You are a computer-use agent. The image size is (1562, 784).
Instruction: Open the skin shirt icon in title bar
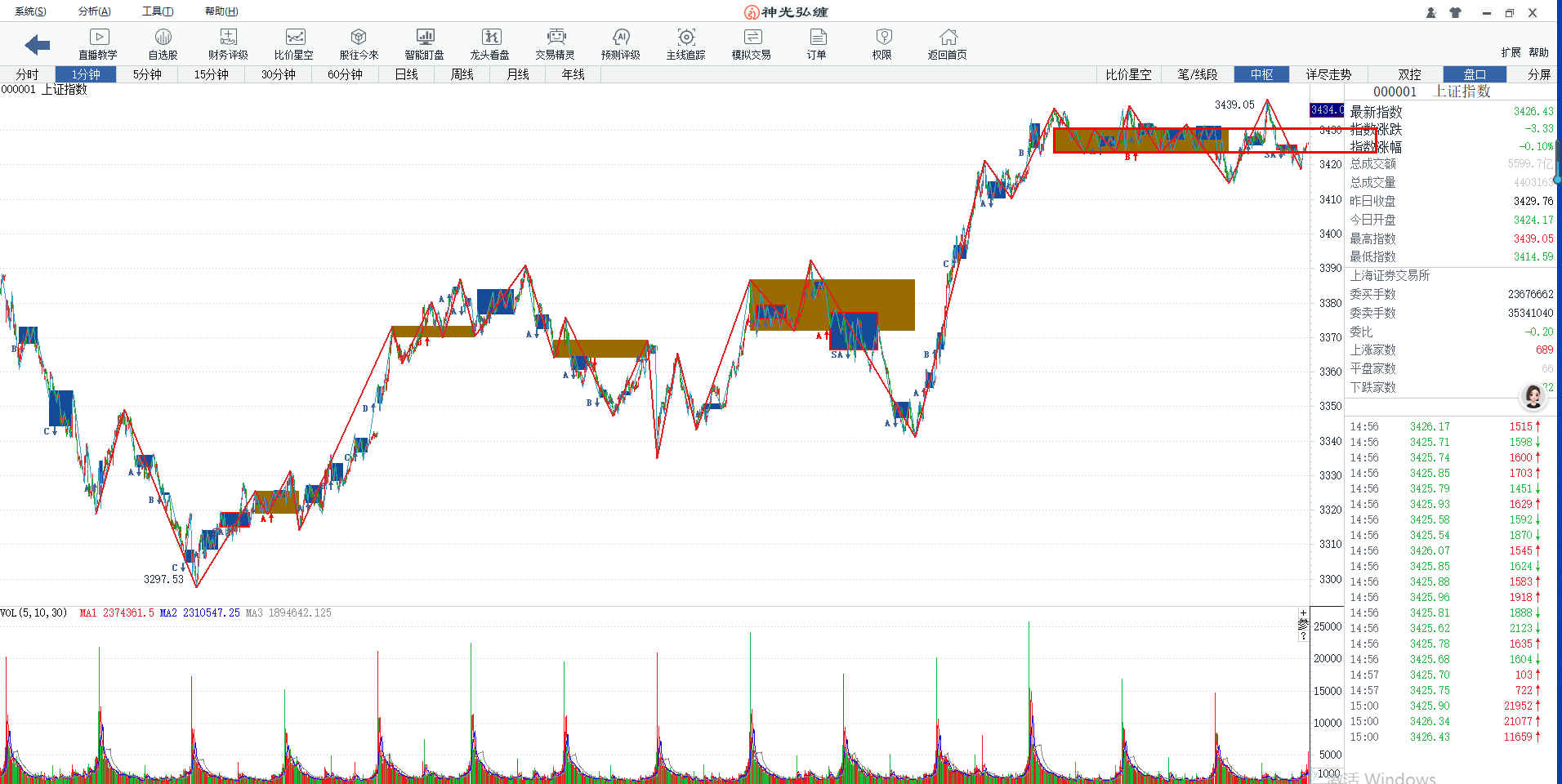click(1455, 12)
